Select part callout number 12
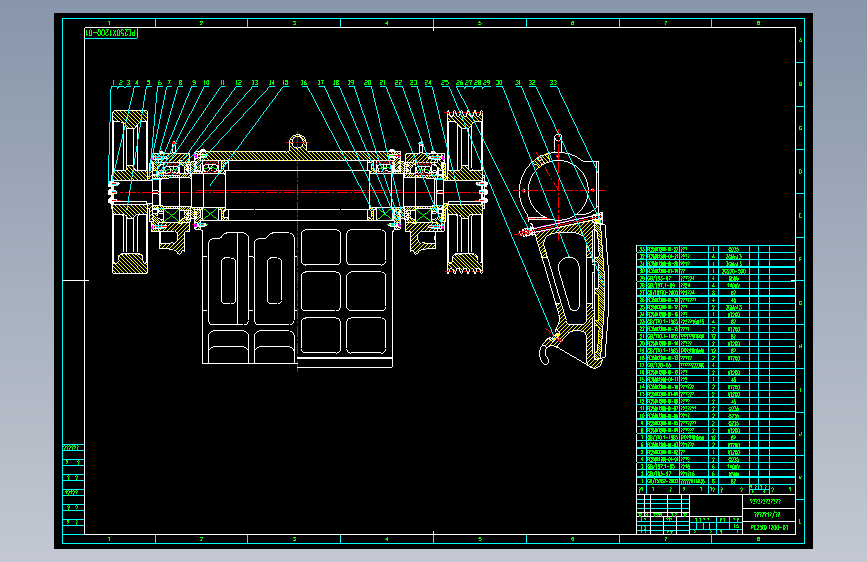This screenshot has width=867, height=562. 238,83
